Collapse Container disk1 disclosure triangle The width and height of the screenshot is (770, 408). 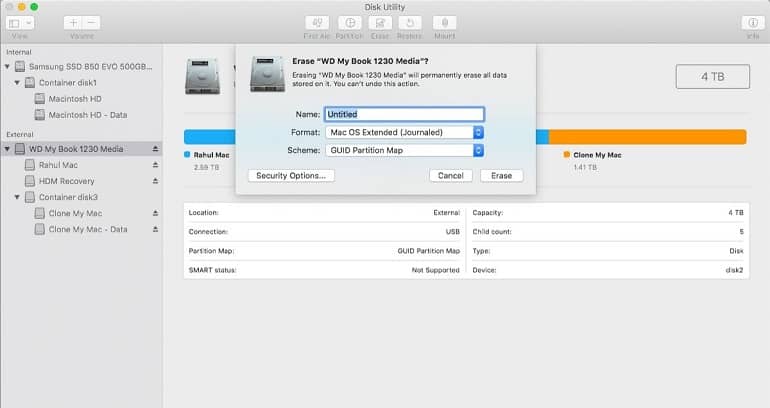(x=17, y=82)
